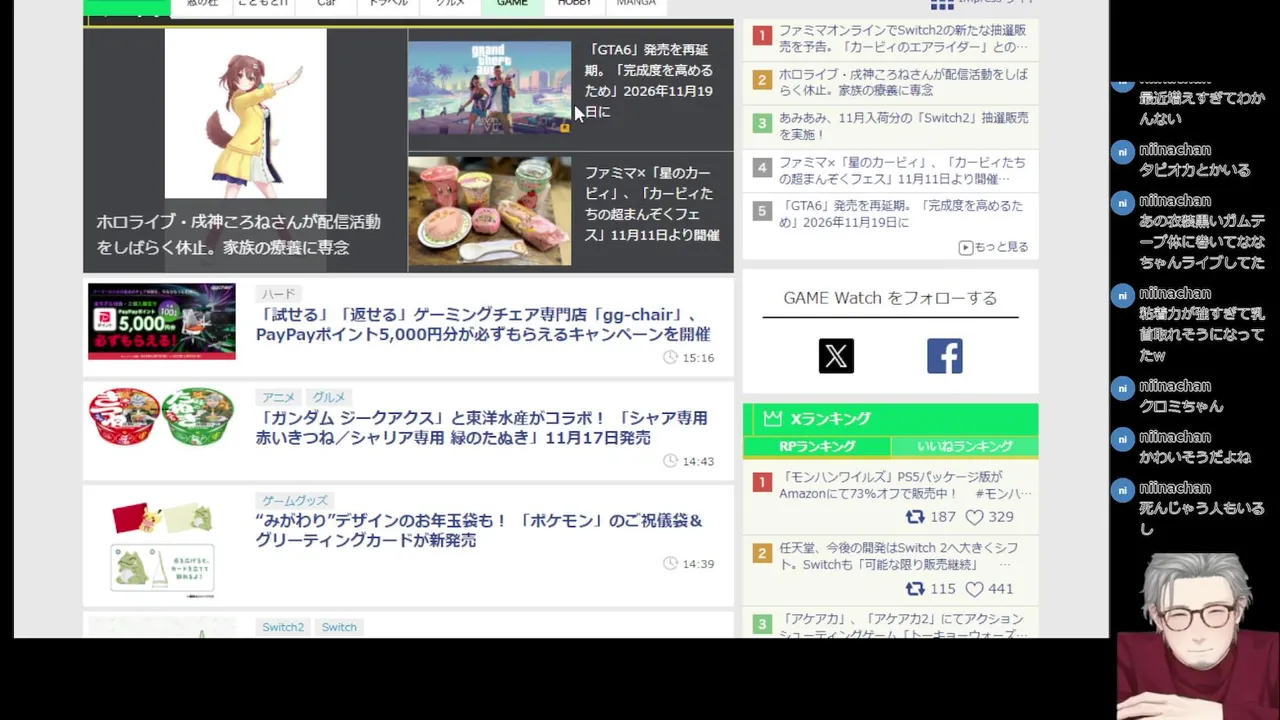Open the Kirby merchandise photo thumbnail
This screenshot has height=720, width=1280.
(x=489, y=211)
